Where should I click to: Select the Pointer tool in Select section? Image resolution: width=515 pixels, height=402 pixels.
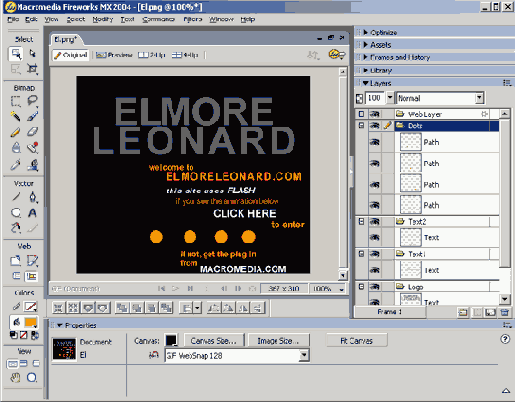[15, 54]
